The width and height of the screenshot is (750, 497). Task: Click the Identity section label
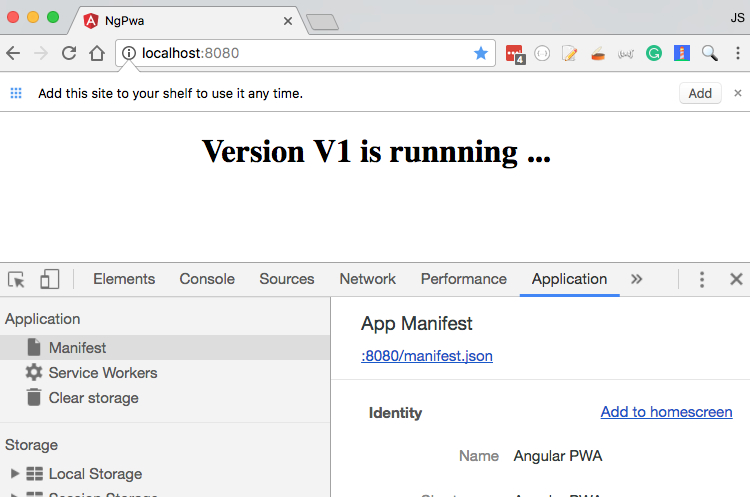click(x=395, y=413)
